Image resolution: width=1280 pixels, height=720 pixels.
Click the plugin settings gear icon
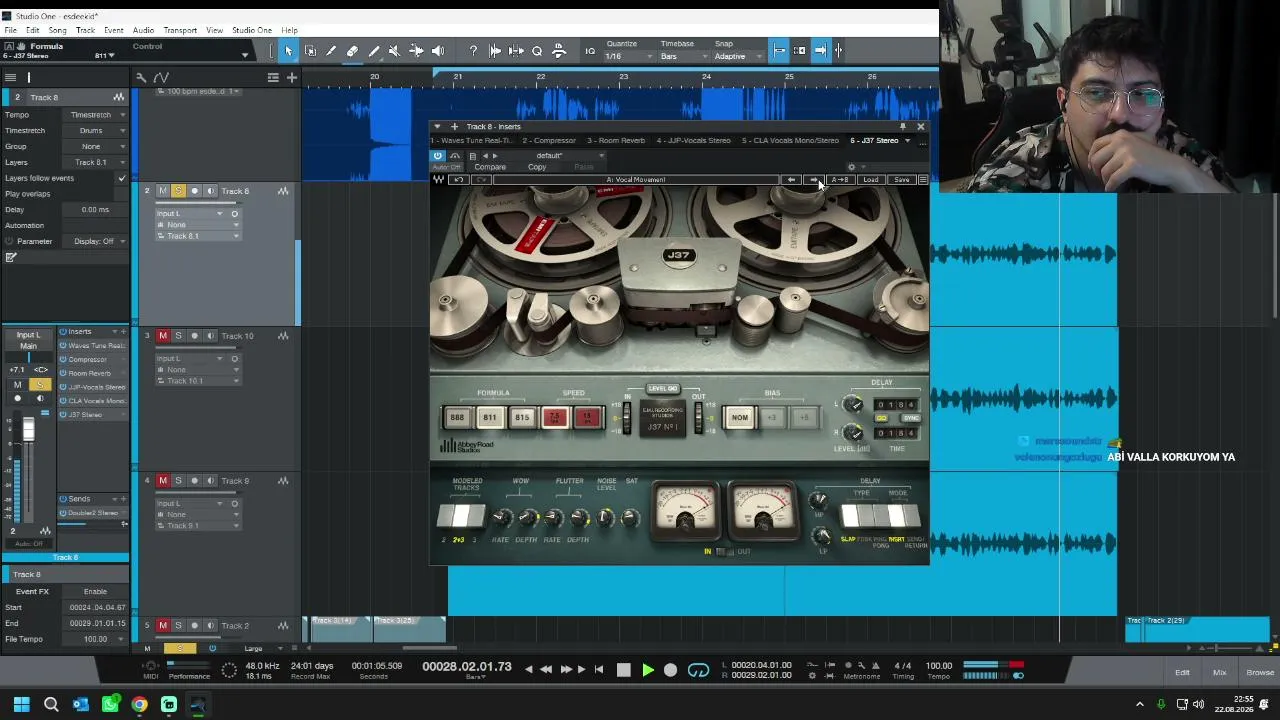click(x=852, y=167)
